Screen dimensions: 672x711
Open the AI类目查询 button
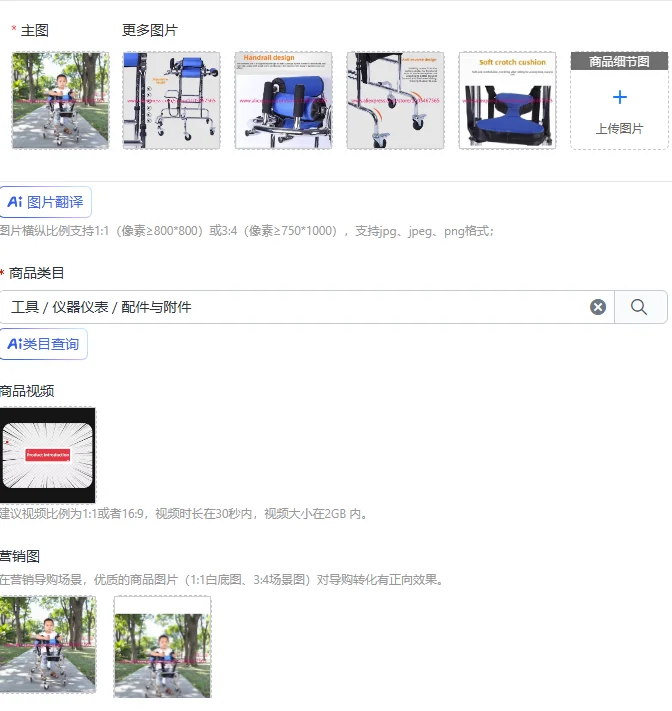tap(43, 344)
